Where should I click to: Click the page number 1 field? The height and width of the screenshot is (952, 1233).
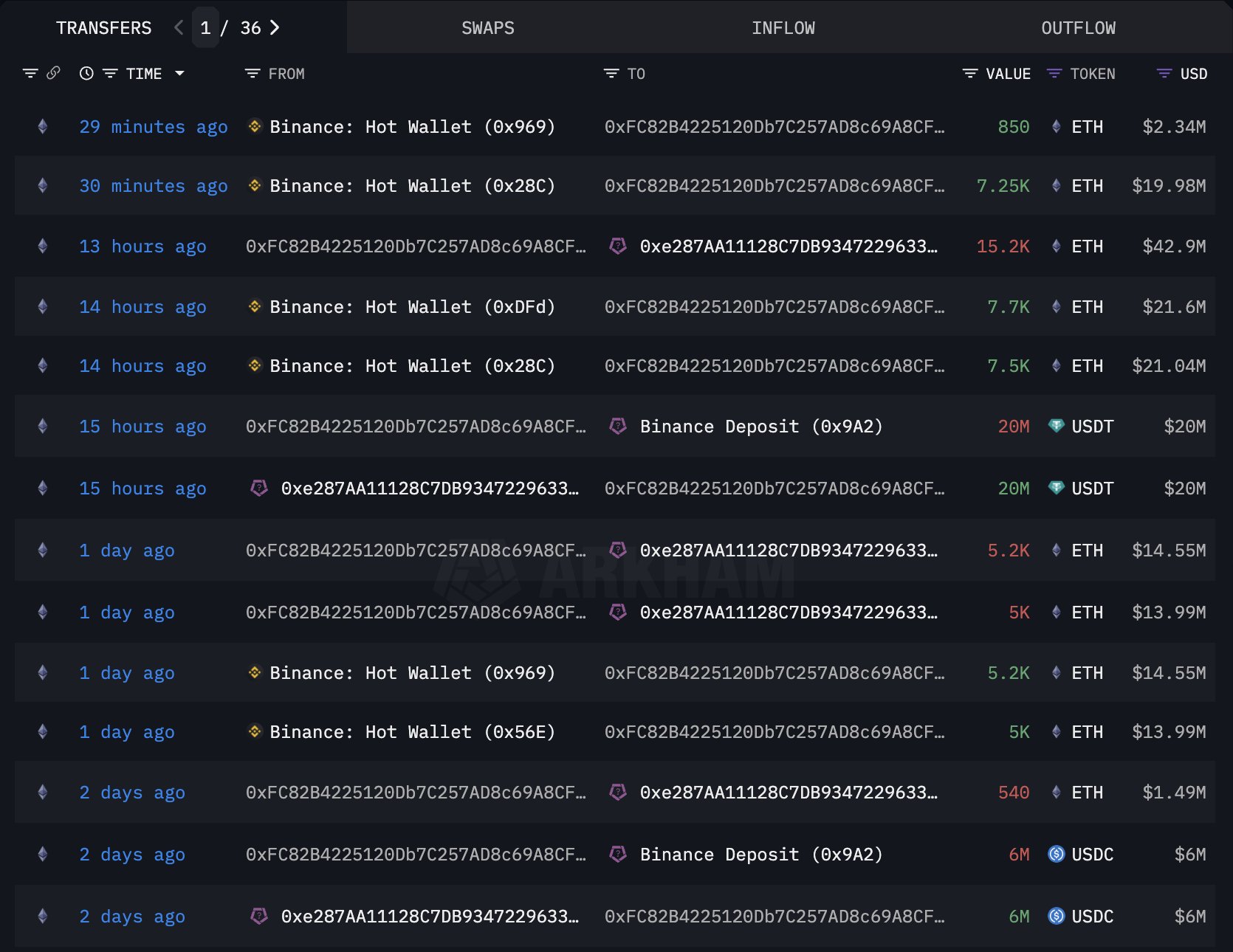tap(205, 28)
